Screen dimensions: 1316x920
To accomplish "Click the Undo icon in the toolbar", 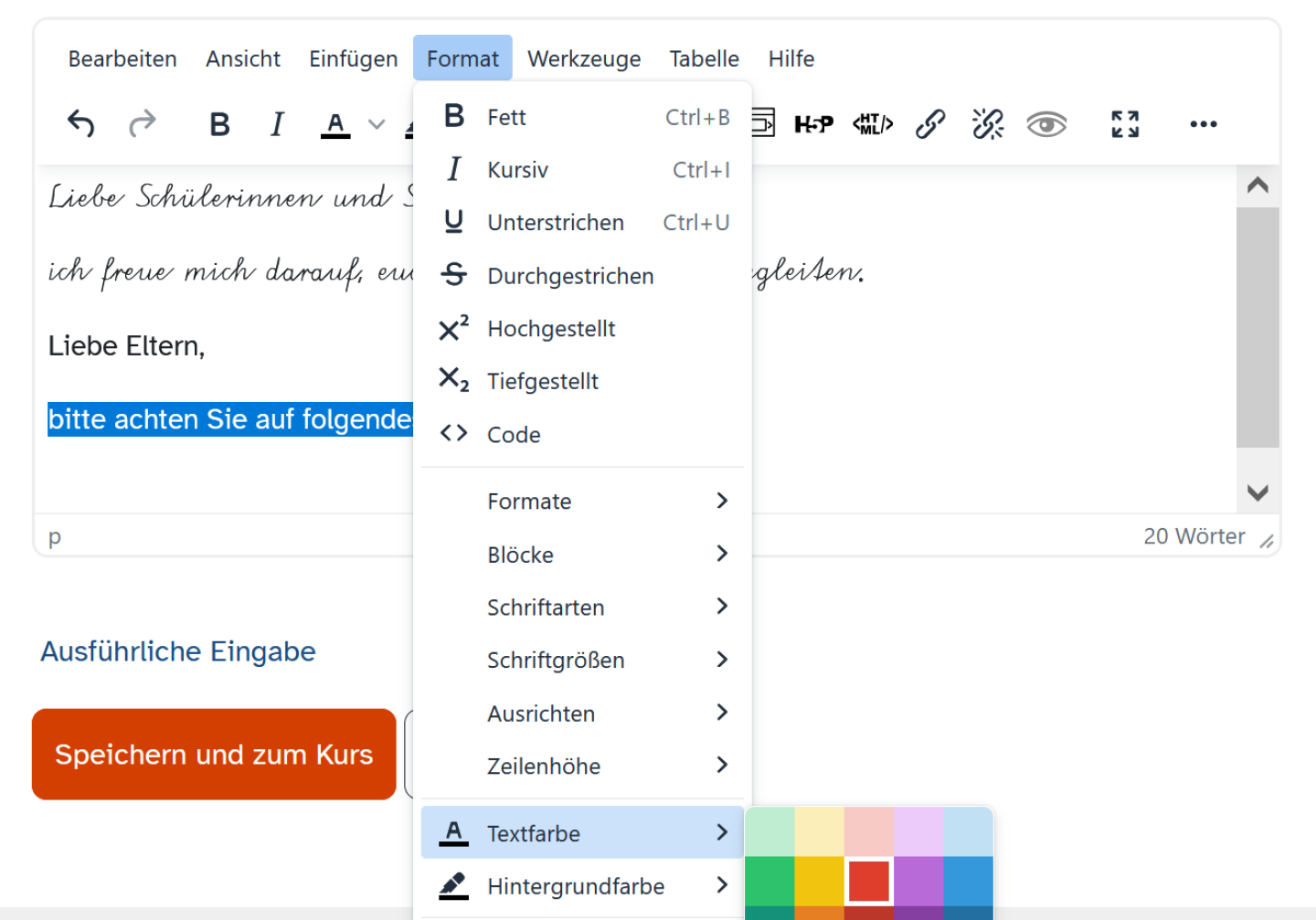I will [x=80, y=123].
